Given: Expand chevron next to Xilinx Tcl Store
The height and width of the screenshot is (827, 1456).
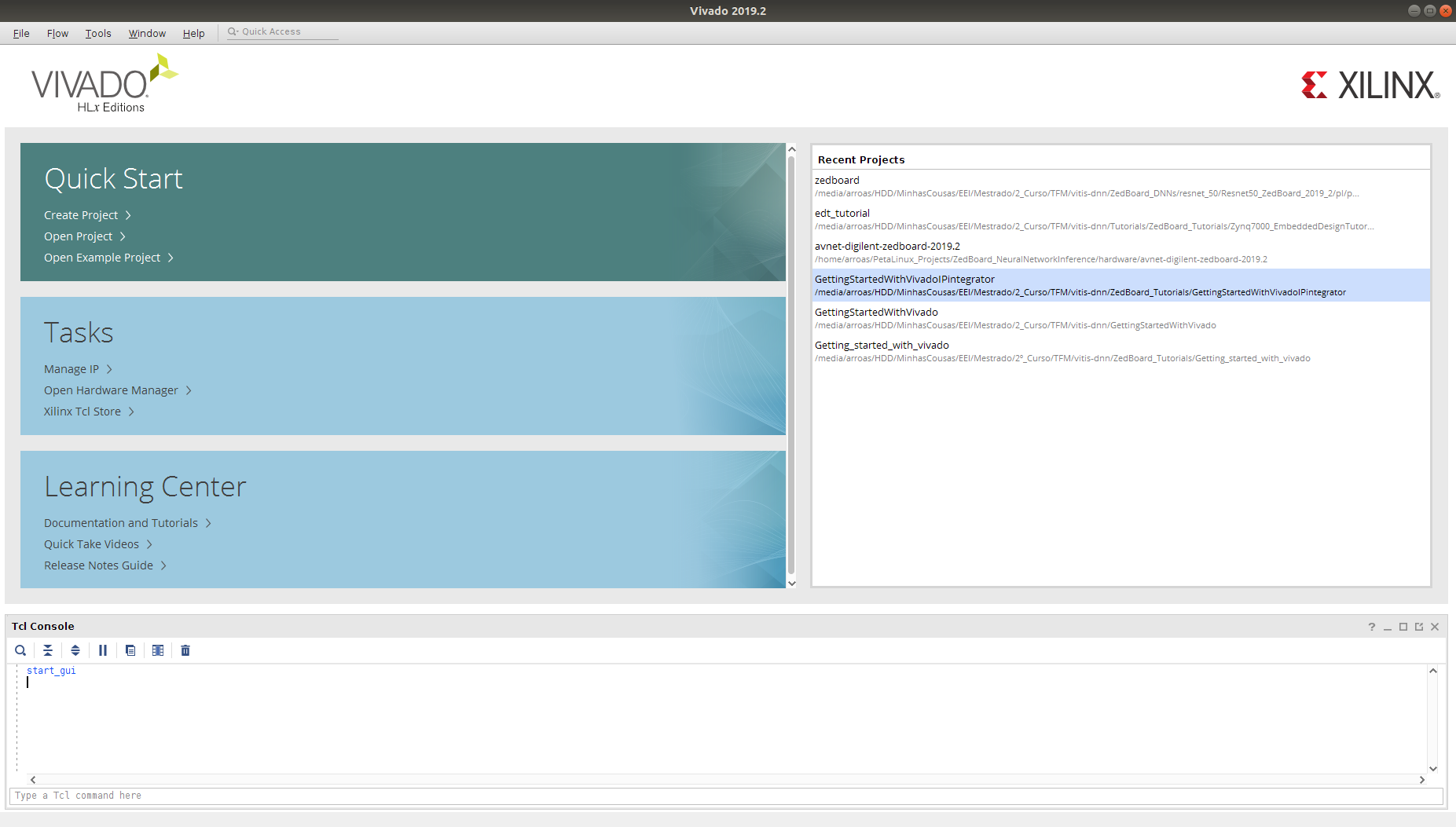Looking at the screenshot, I should (x=131, y=412).
